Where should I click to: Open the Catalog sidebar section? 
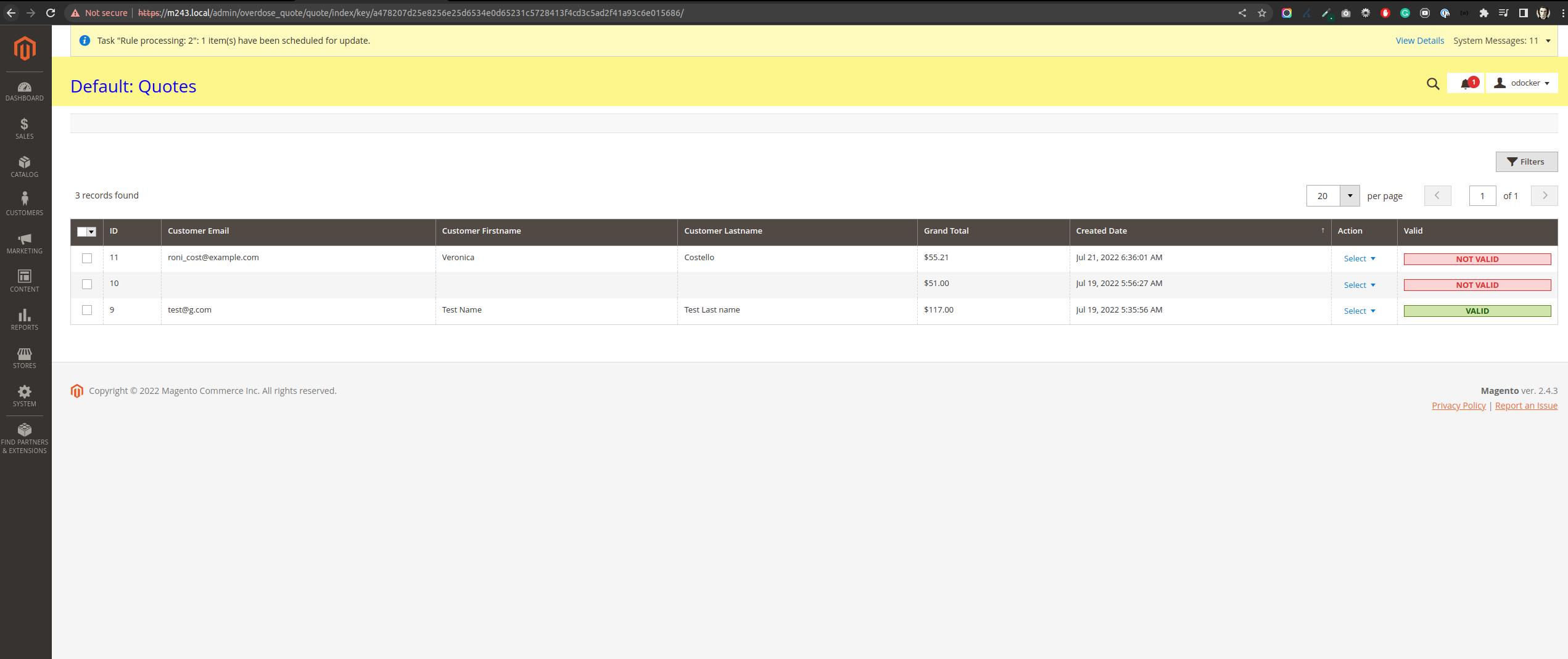point(25,167)
